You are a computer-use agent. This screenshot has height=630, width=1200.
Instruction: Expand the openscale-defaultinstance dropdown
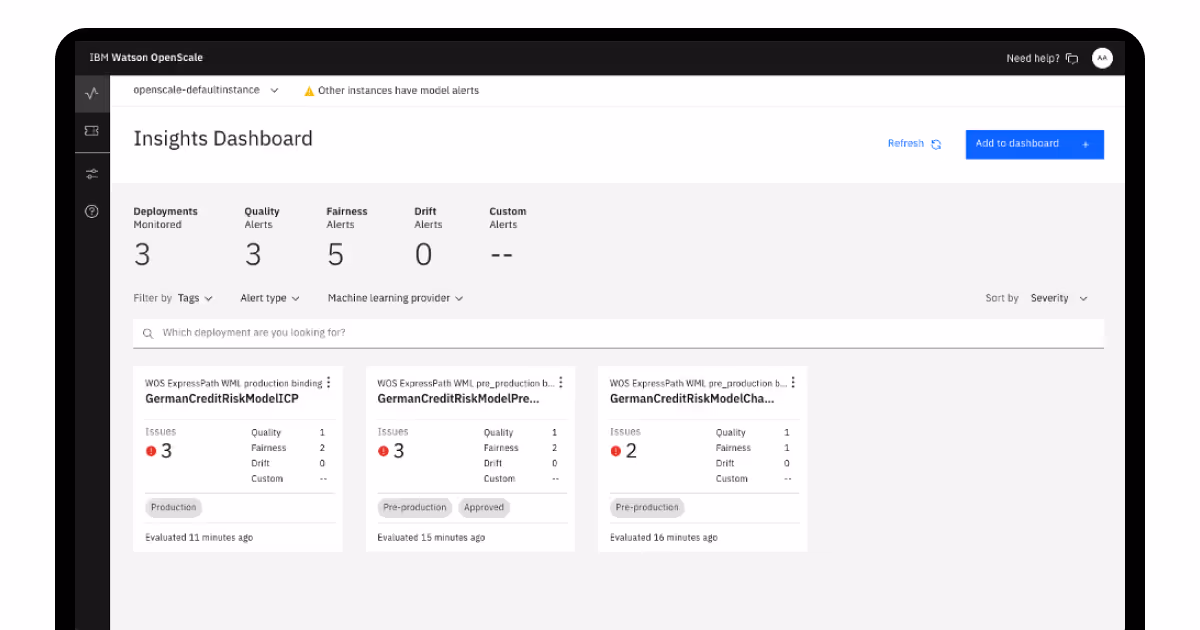[x=273, y=89]
